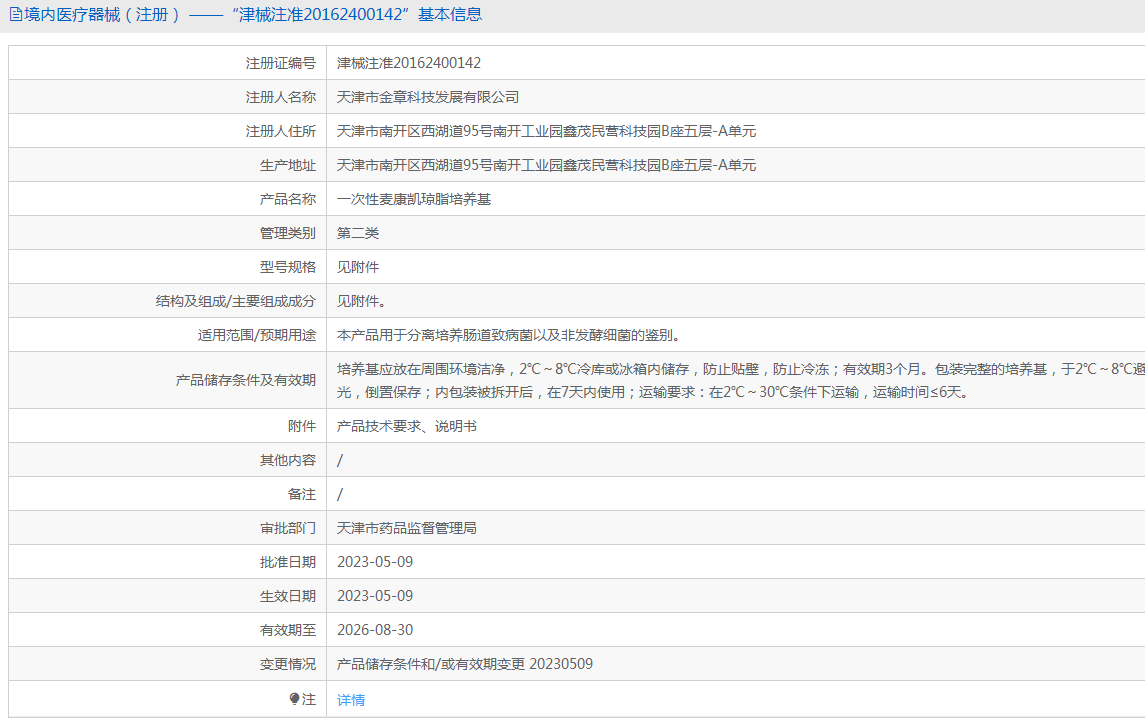Click the document icon in the page header
The height and width of the screenshot is (718, 1145).
pyautogui.click(x=15, y=15)
